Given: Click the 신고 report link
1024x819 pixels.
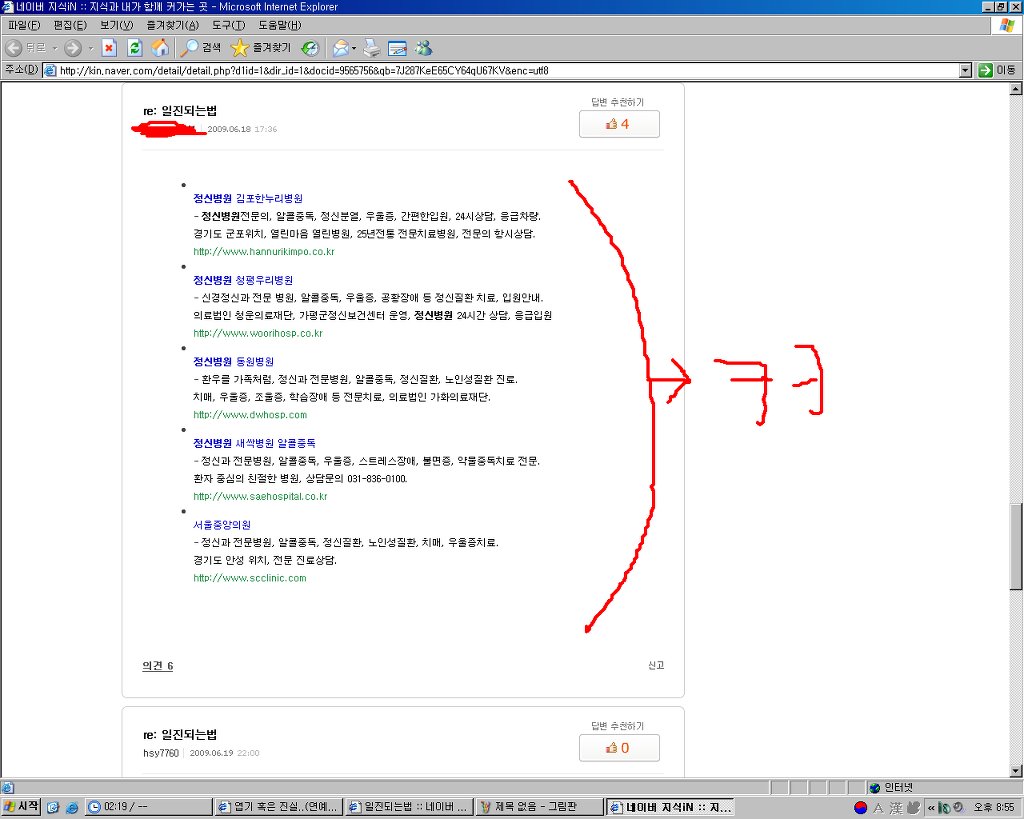Looking at the screenshot, I should (x=656, y=665).
